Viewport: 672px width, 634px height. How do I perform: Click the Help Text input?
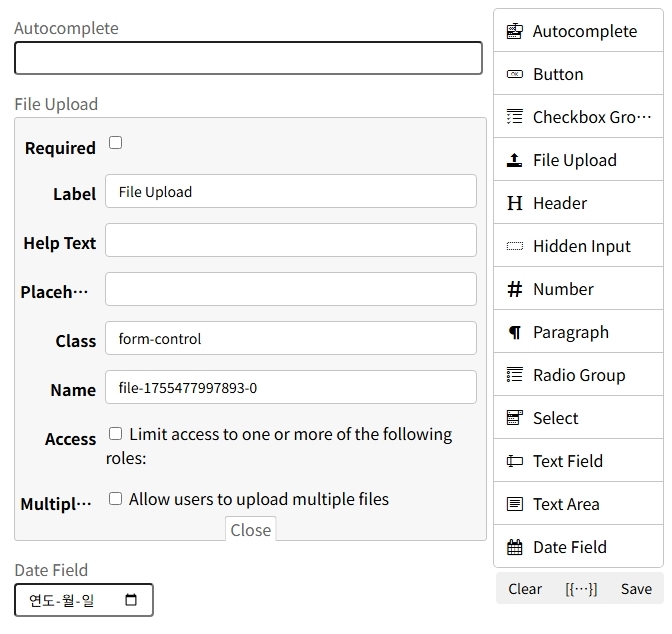point(291,240)
